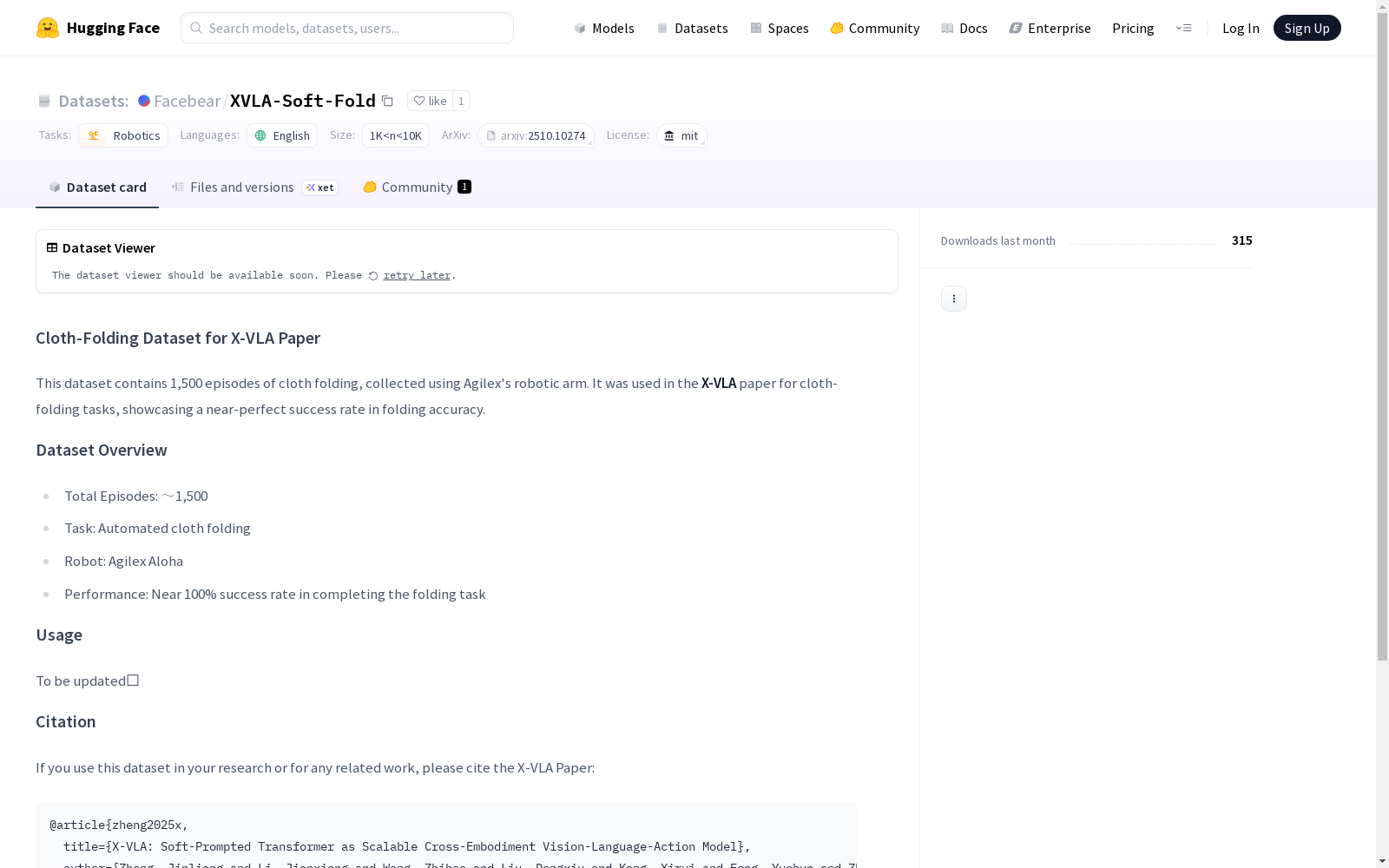Click the Log In link
Viewport: 1389px width, 868px height.
tap(1241, 28)
